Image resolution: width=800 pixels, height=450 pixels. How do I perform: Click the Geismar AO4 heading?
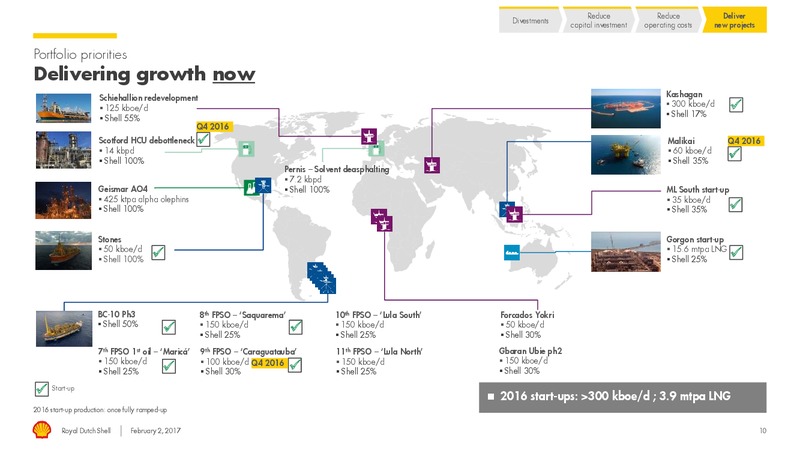tap(123, 188)
